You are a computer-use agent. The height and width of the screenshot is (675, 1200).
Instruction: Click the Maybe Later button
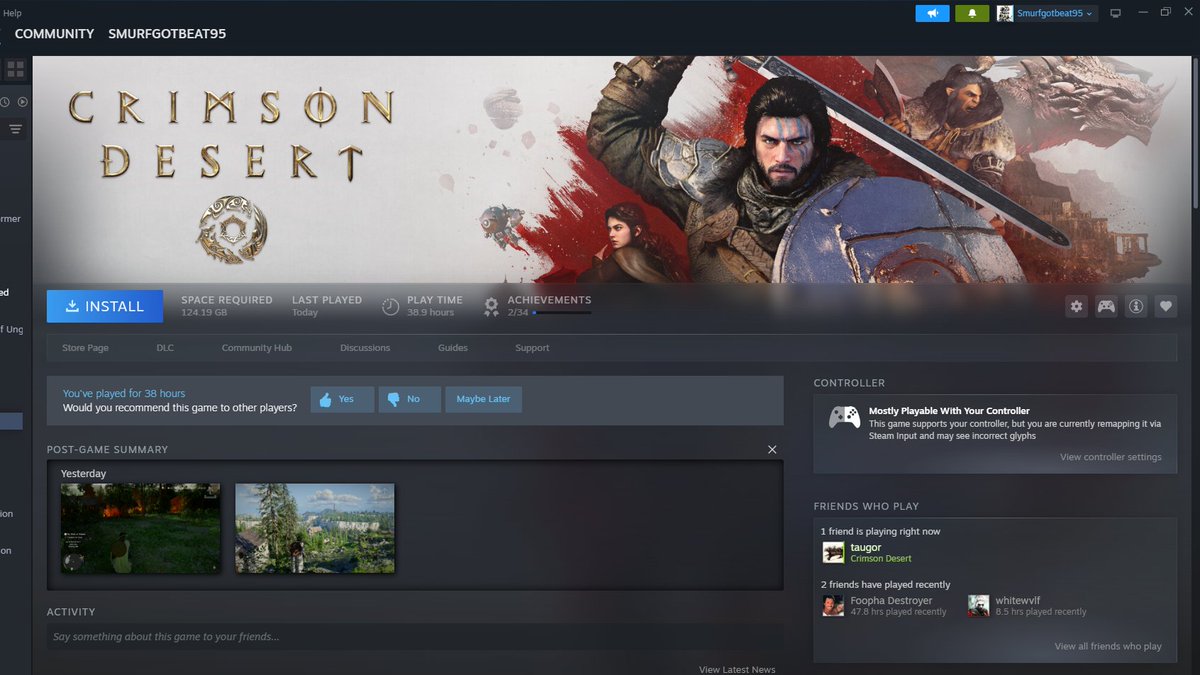483,399
